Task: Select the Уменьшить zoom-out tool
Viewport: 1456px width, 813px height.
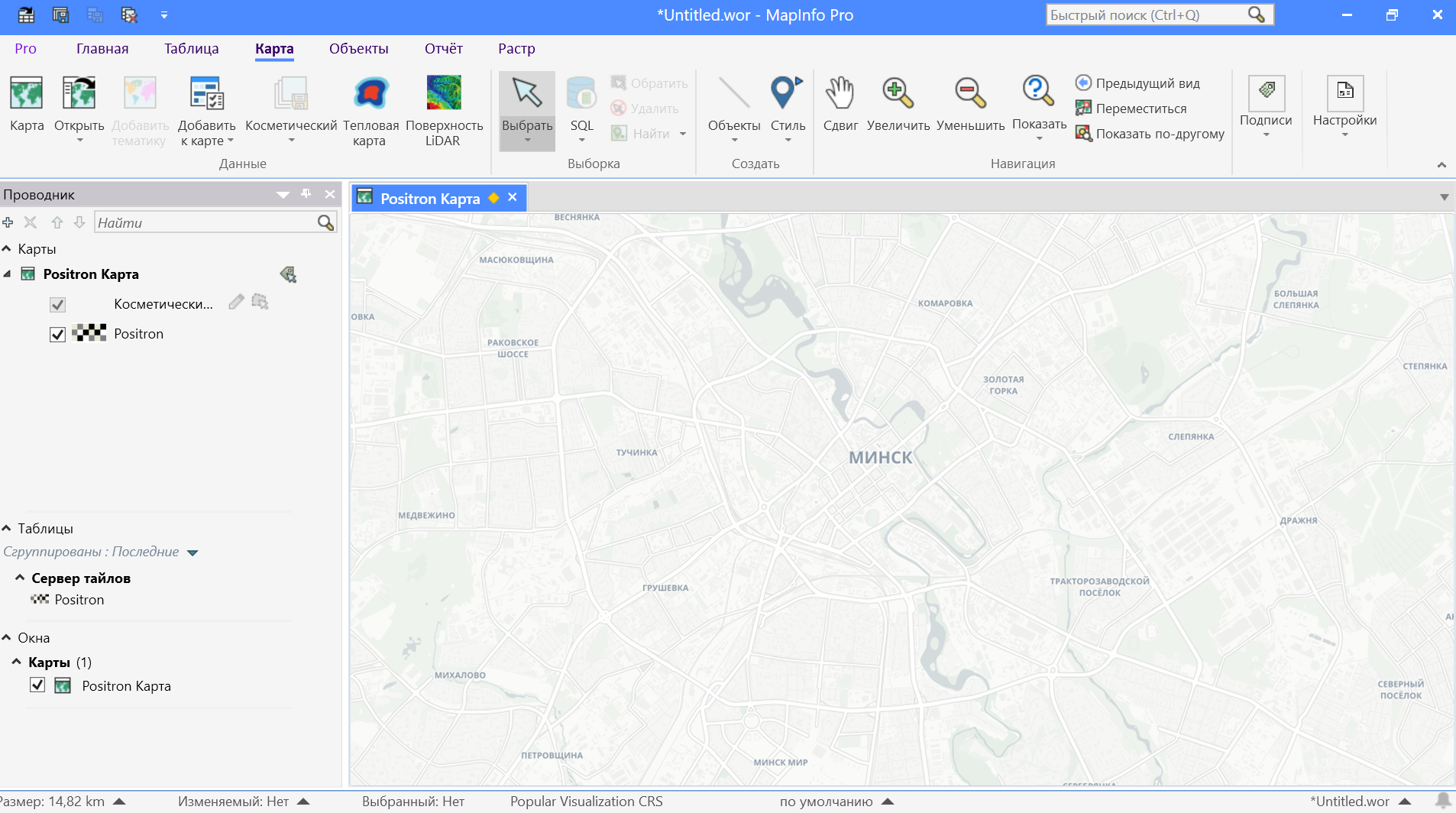Action: 969,105
